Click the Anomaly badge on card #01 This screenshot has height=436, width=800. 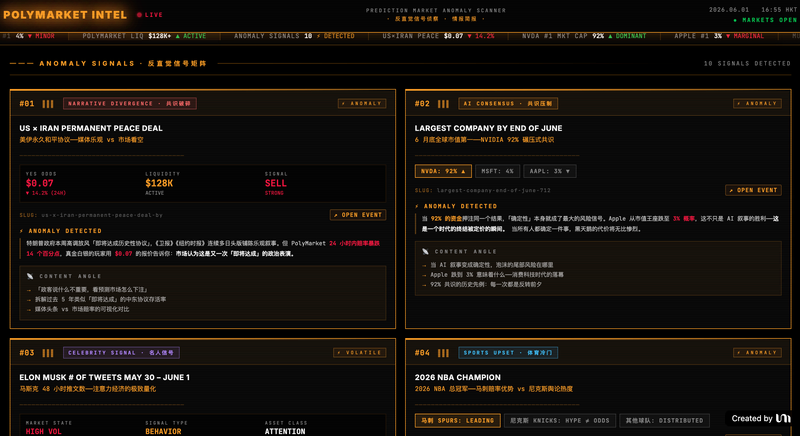coord(362,104)
